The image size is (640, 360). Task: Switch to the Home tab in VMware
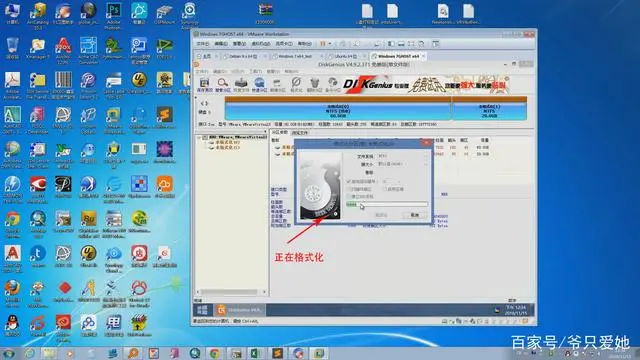pos(207,56)
